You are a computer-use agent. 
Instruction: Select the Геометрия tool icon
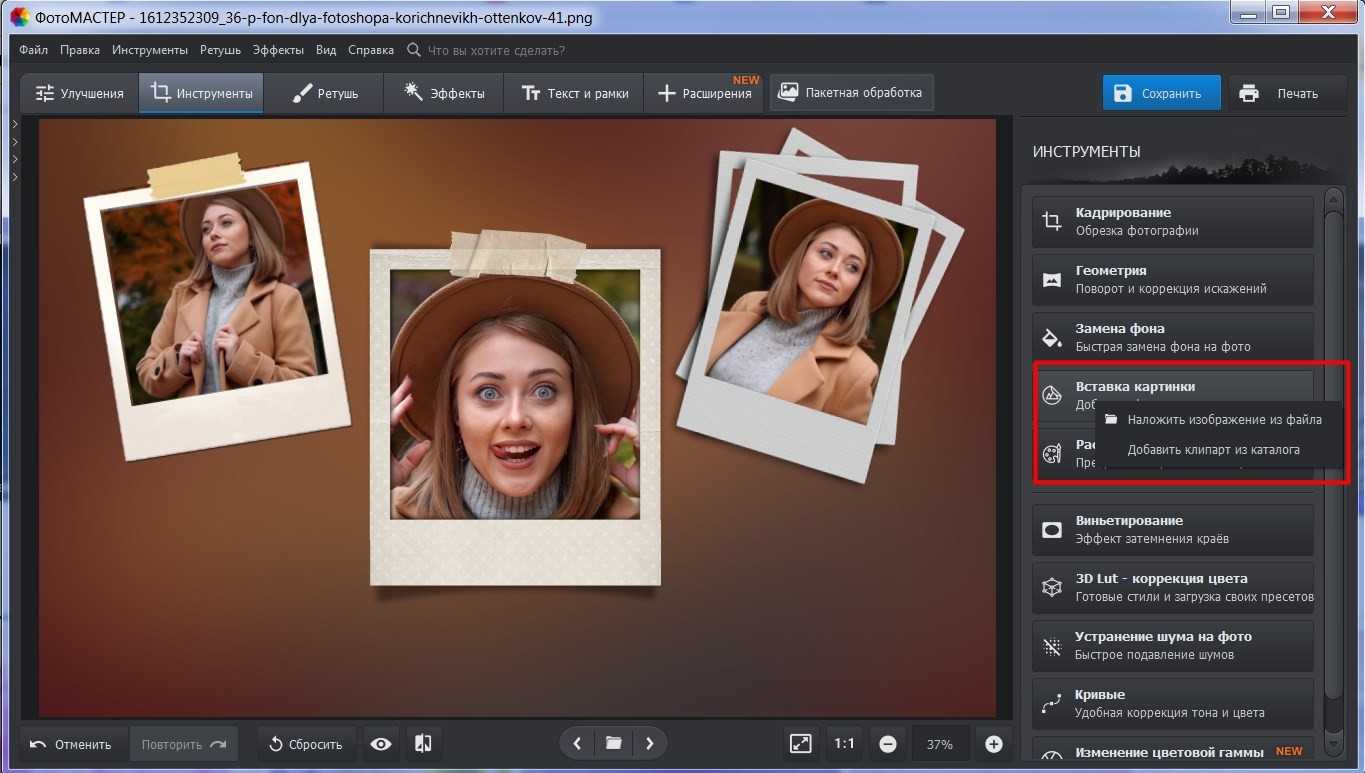(x=1052, y=280)
